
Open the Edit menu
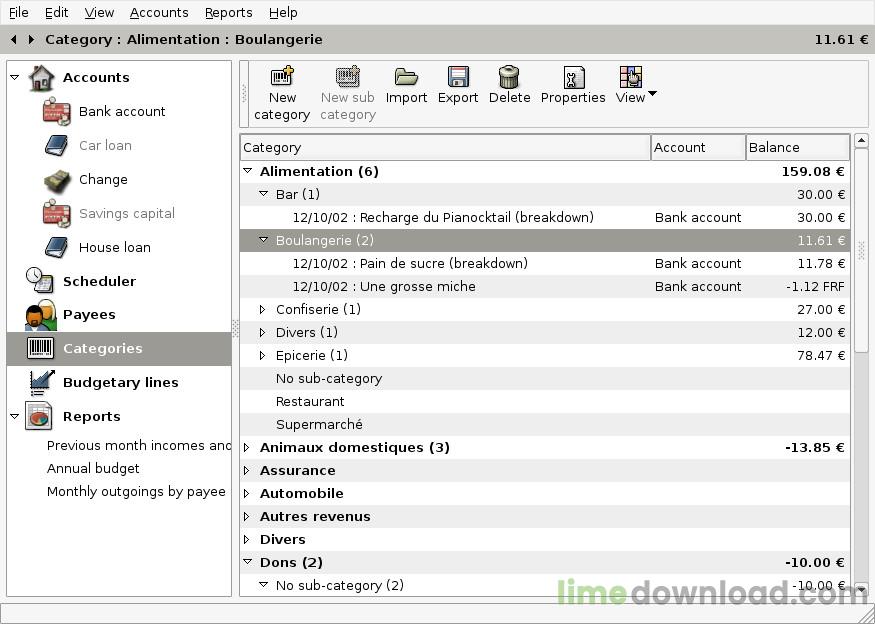56,12
